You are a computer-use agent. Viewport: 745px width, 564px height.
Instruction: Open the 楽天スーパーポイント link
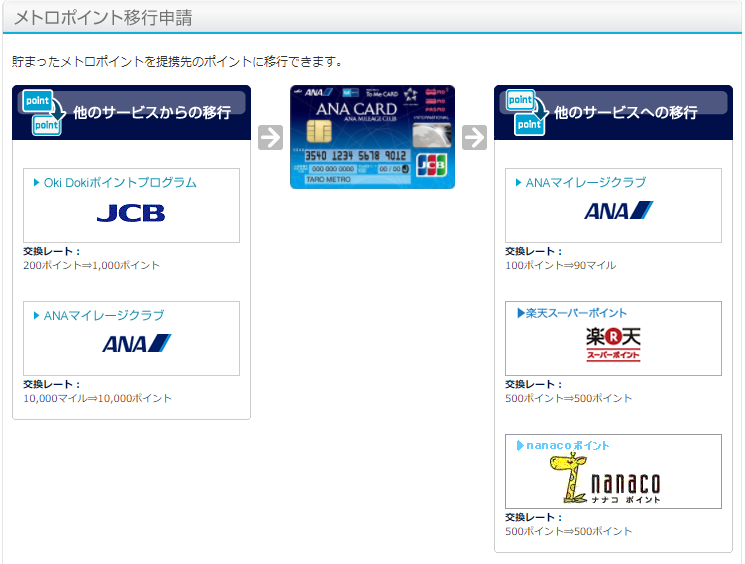tap(576, 313)
